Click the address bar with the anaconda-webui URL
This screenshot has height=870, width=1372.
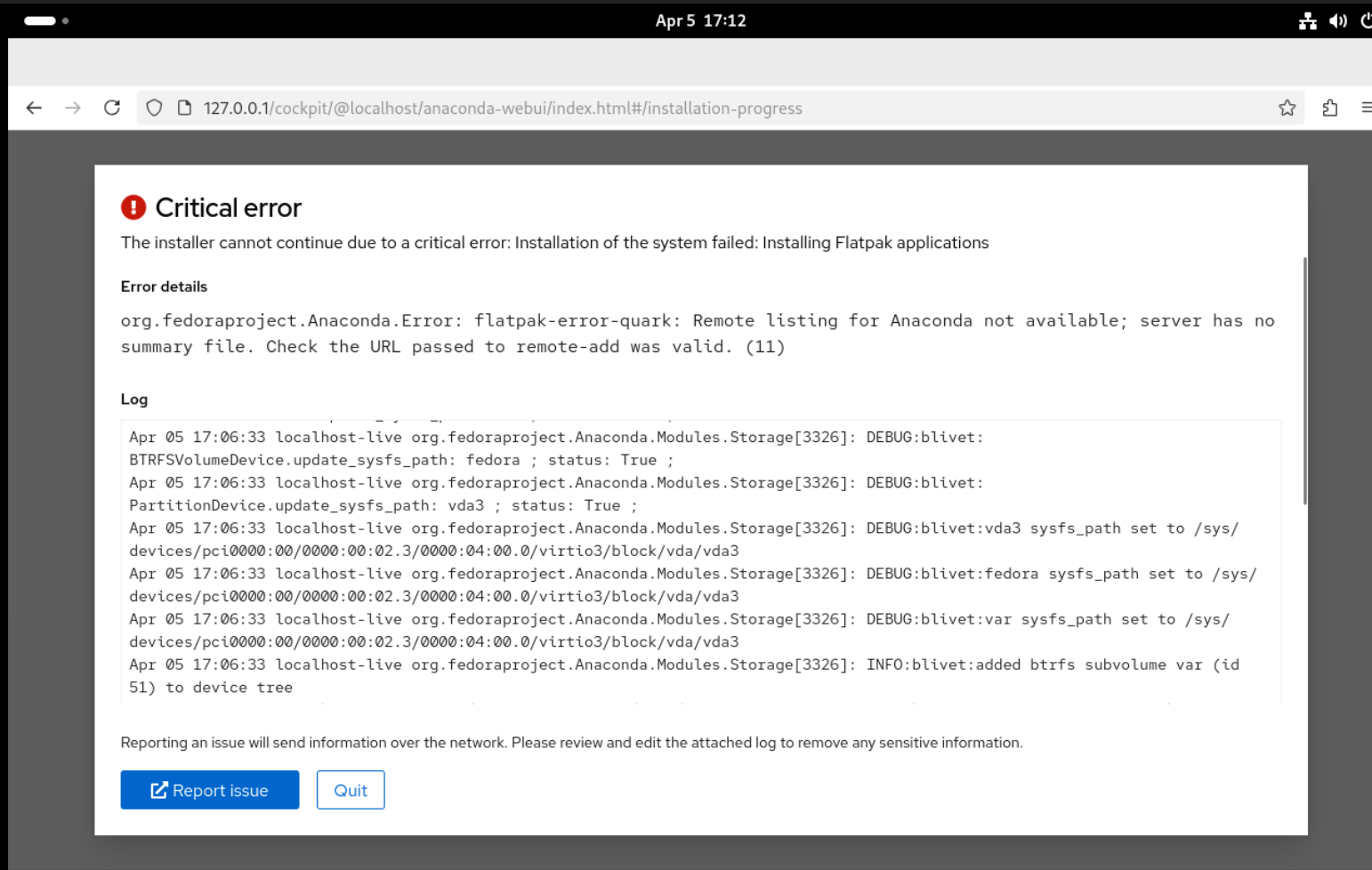tap(720, 108)
